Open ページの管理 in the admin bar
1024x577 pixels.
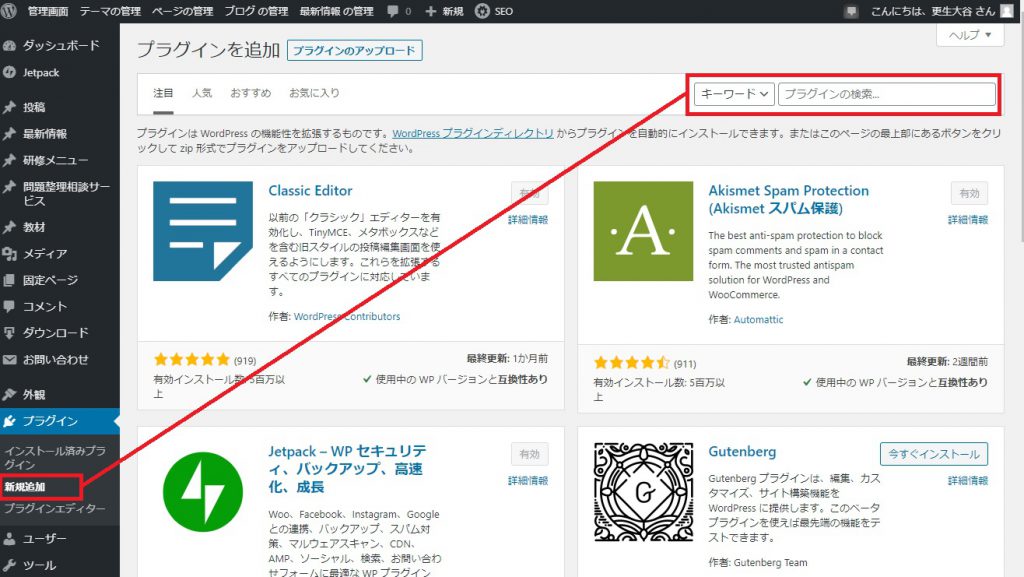tap(182, 11)
